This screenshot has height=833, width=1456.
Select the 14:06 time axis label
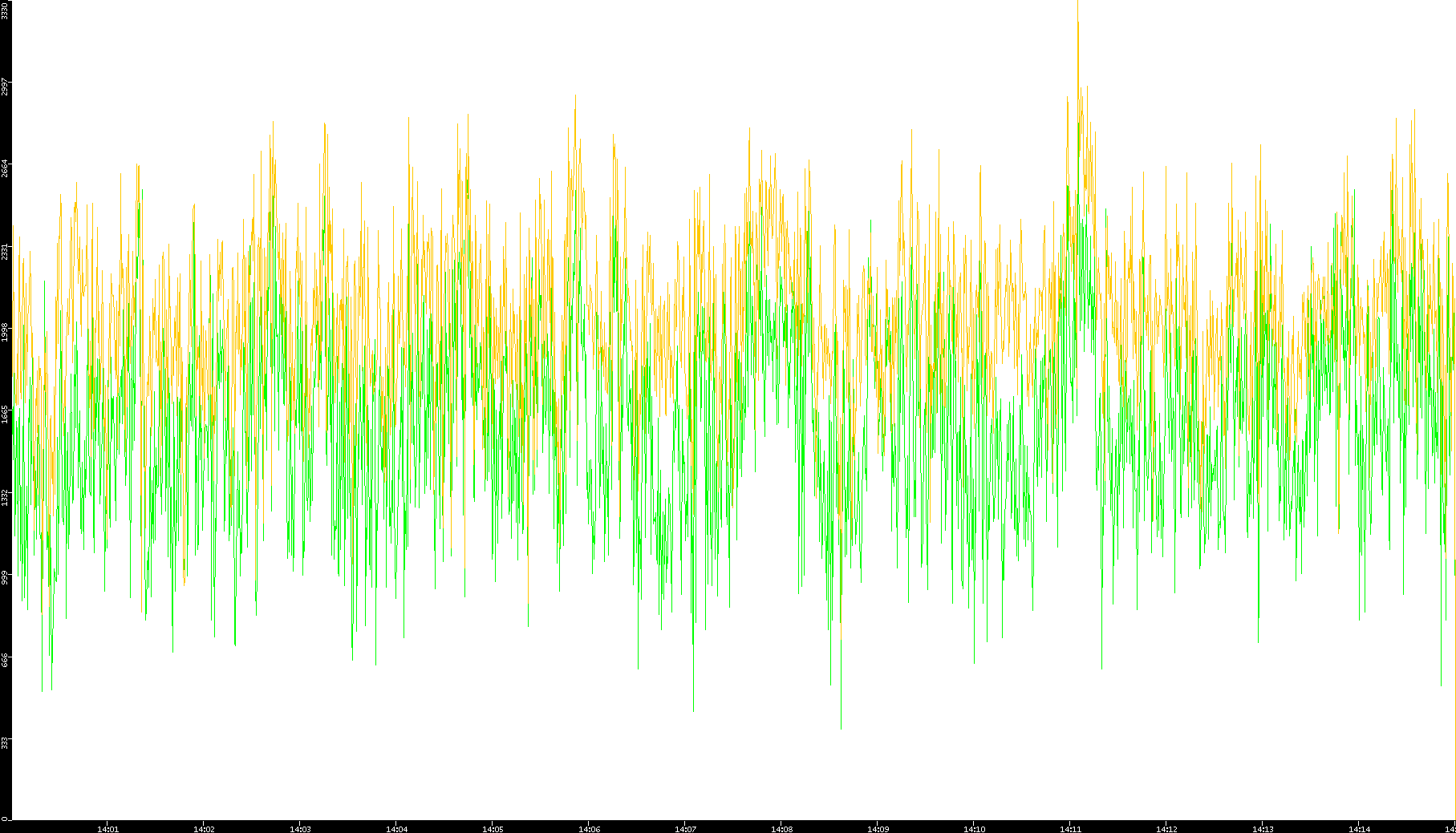(x=589, y=829)
